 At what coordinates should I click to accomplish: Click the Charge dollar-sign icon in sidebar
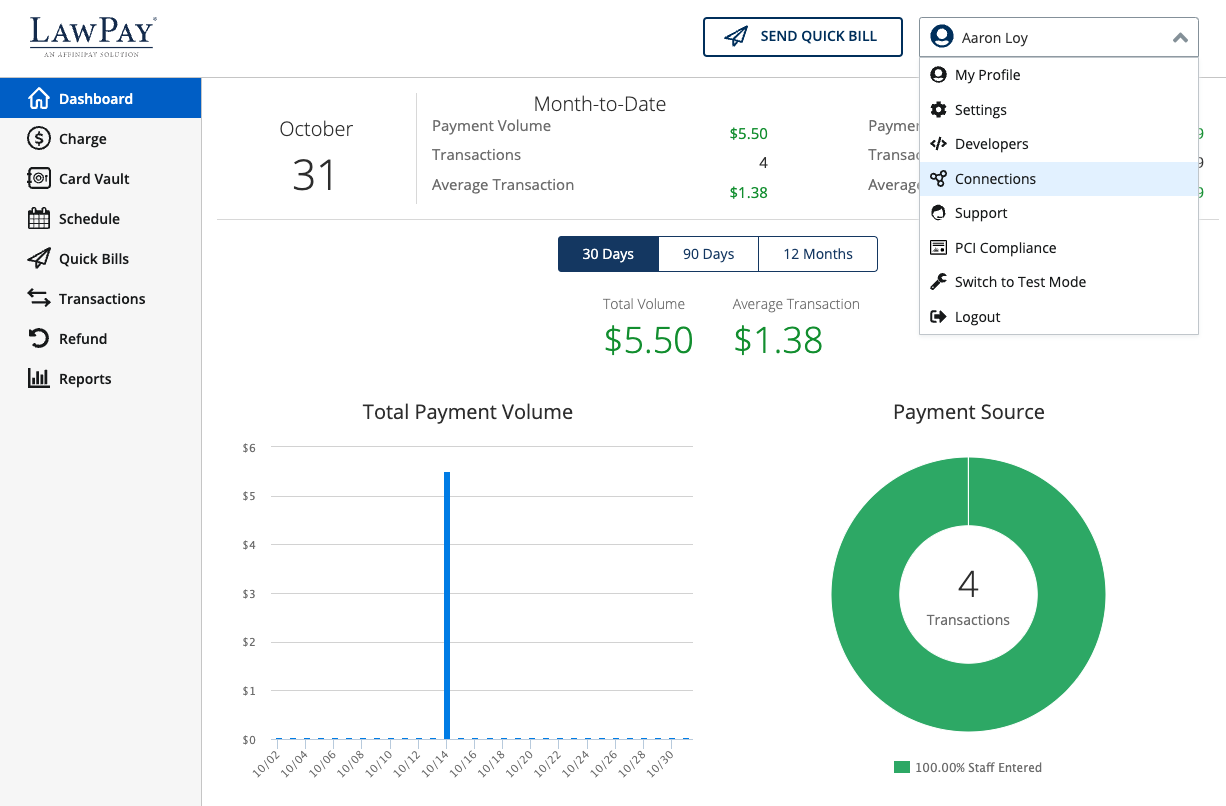pos(39,139)
